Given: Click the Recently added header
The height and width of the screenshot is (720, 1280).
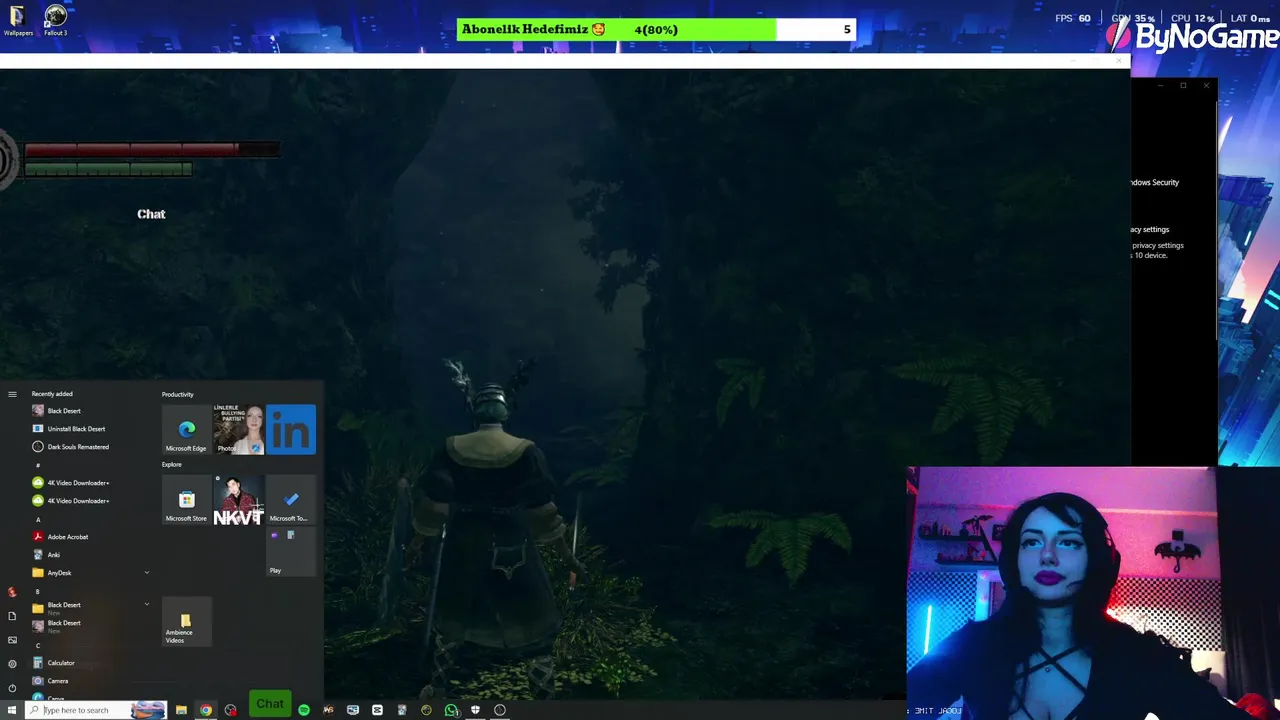Looking at the screenshot, I should [x=52, y=394].
